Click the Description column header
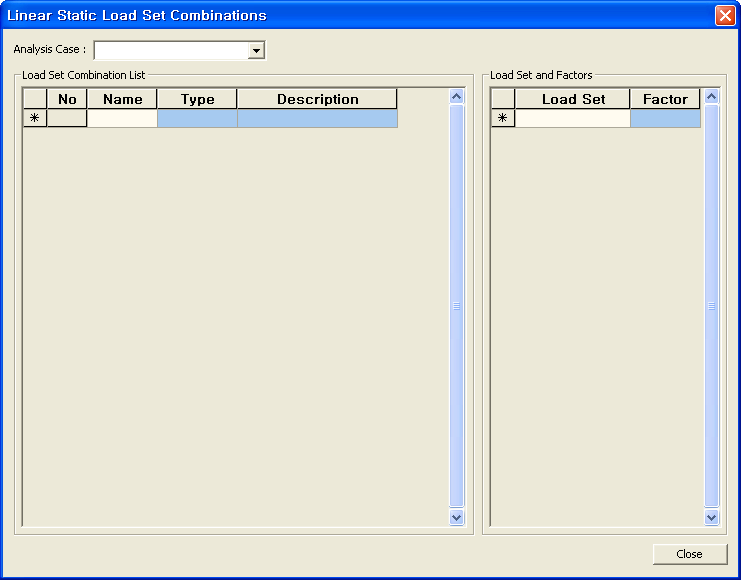Screen dimensions: 741x580 pos(318,99)
